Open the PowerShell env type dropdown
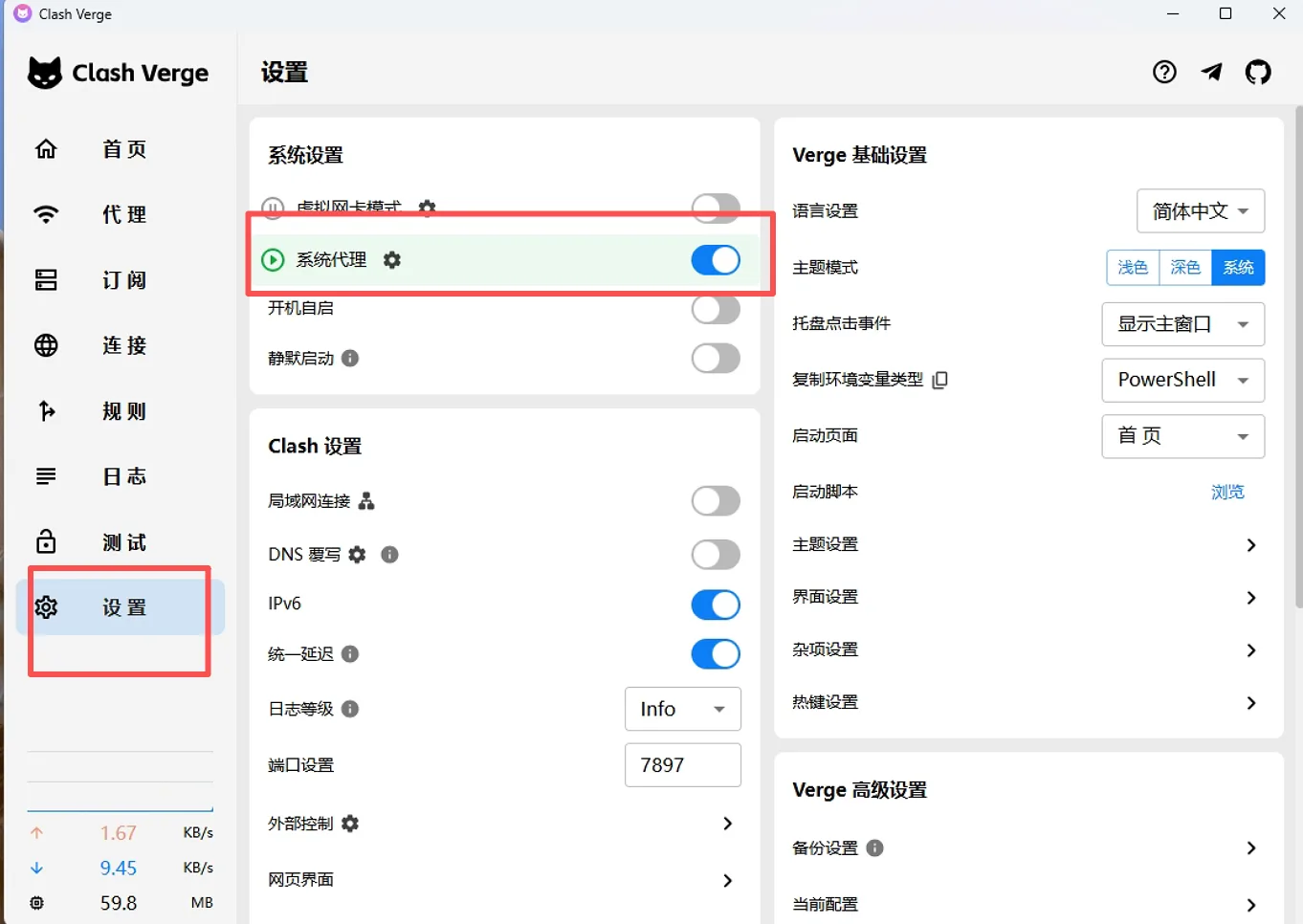 tap(1183, 380)
